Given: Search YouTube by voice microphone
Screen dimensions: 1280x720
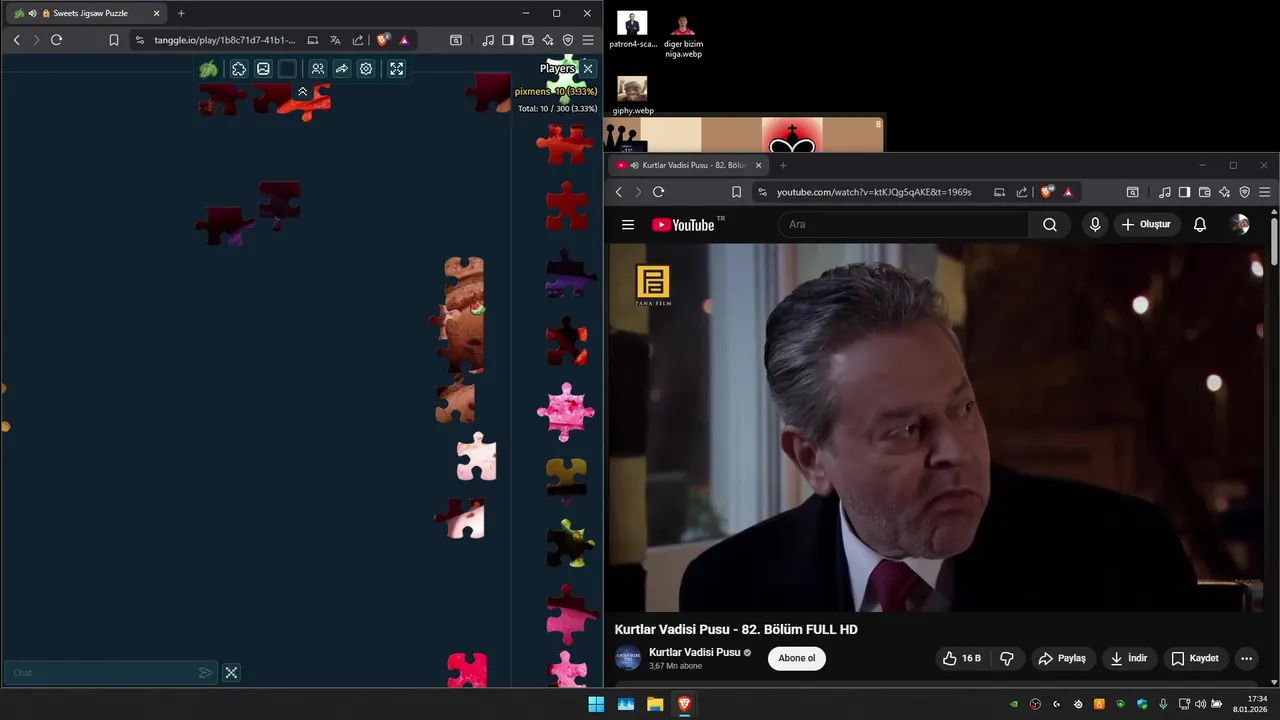Looking at the screenshot, I should (1095, 224).
